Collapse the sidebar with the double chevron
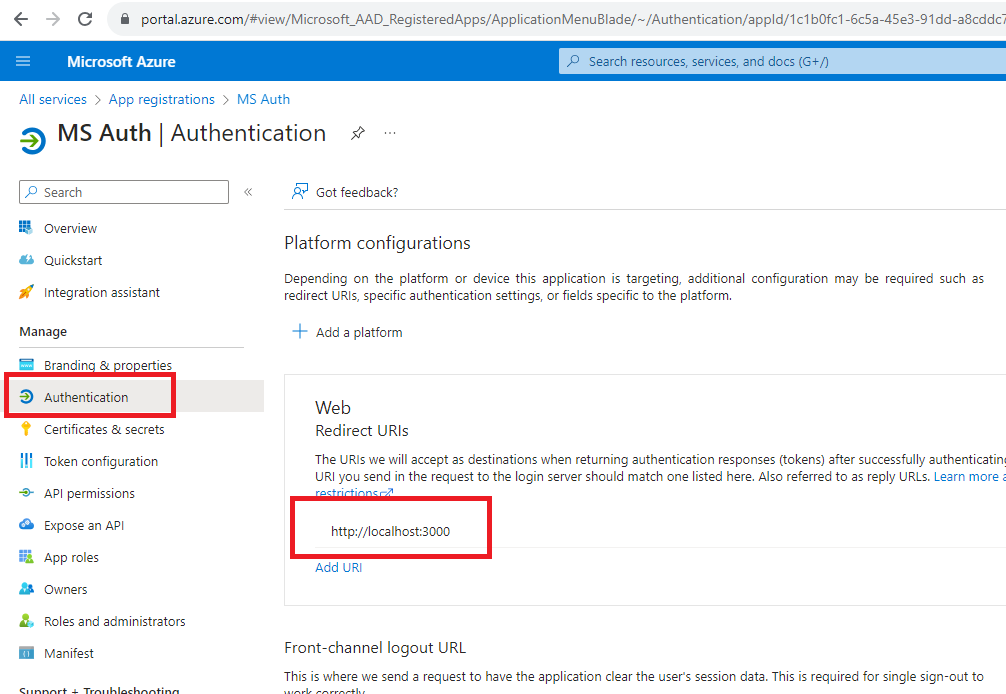1006x694 pixels. pos(248,192)
